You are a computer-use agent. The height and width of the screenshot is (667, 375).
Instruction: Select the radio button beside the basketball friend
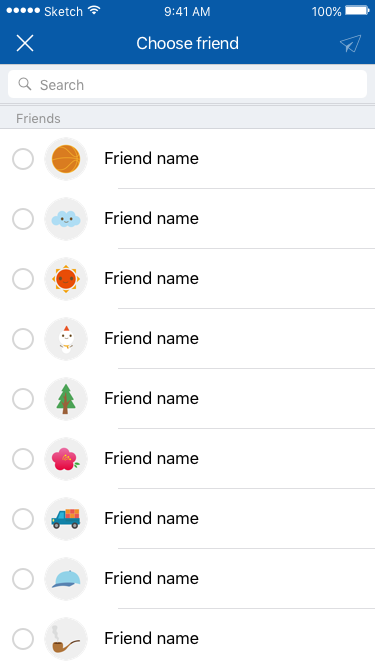[x=23, y=159]
